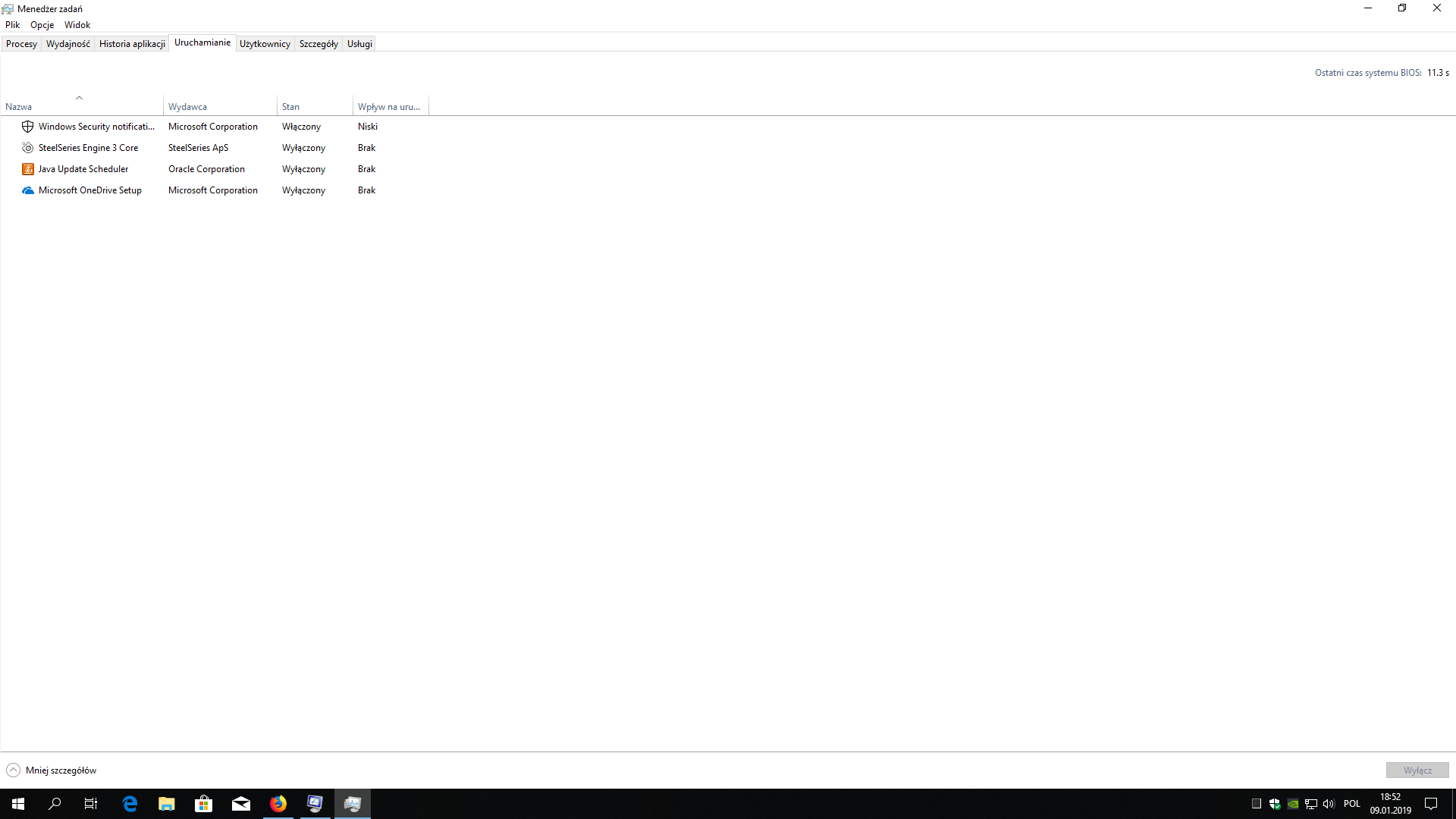
Task: Switch to the Usługi tab
Action: pos(359,44)
